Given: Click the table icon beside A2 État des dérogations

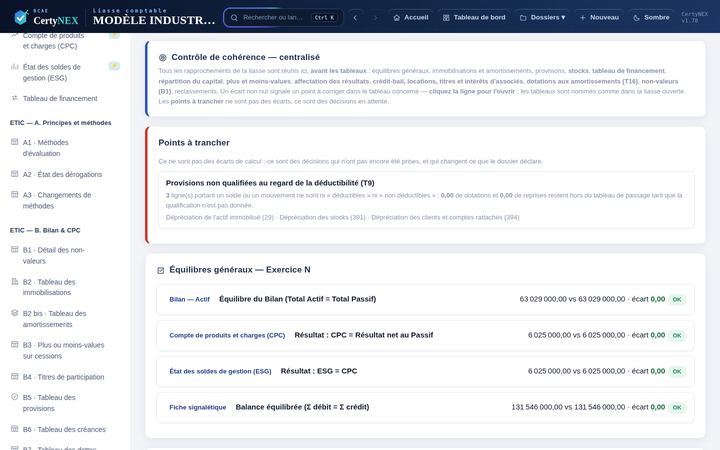Looking at the screenshot, I should 15,174.
